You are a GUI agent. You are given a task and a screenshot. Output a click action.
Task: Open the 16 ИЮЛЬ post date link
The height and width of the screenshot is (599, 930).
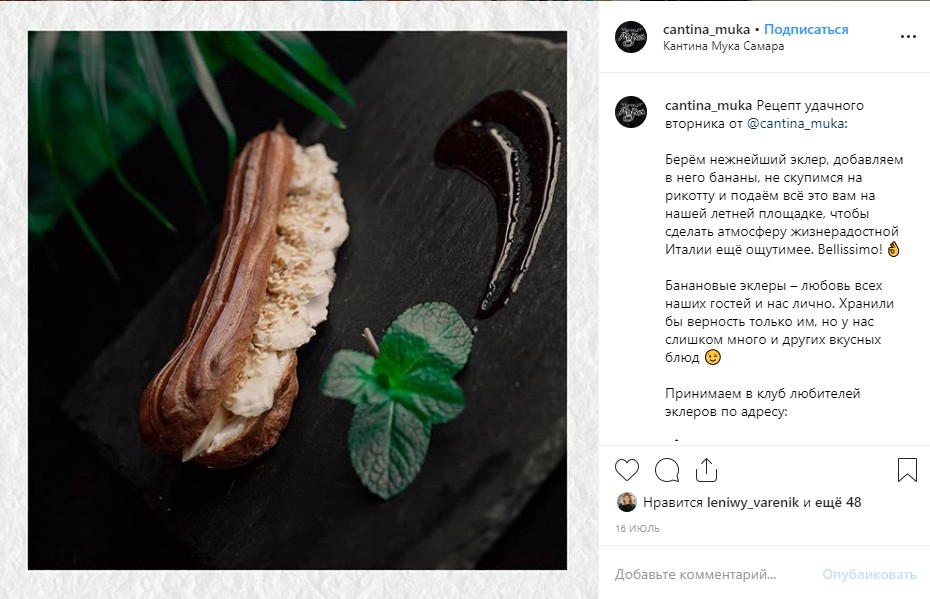click(x=637, y=528)
